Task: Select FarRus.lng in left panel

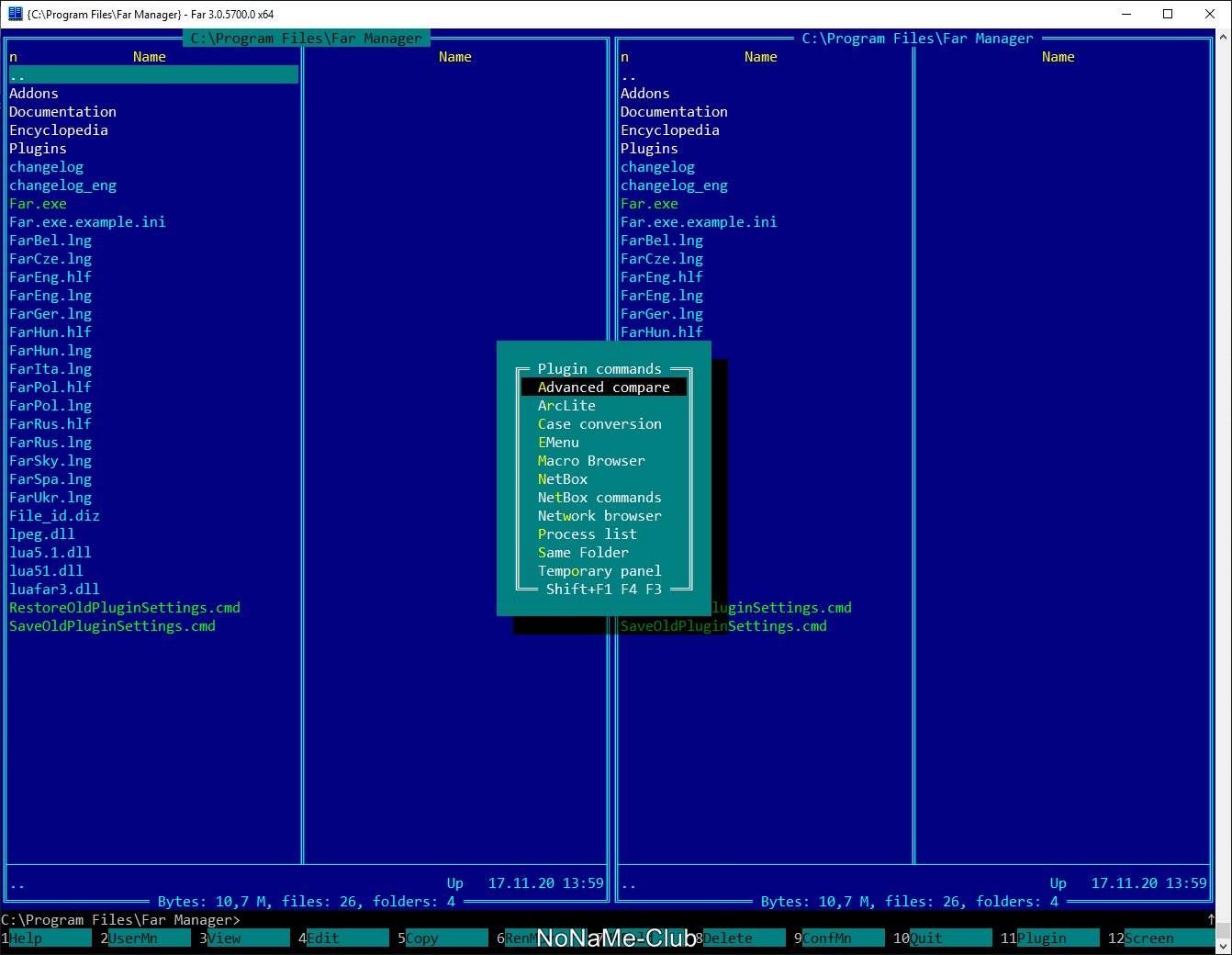Action: [x=50, y=443]
